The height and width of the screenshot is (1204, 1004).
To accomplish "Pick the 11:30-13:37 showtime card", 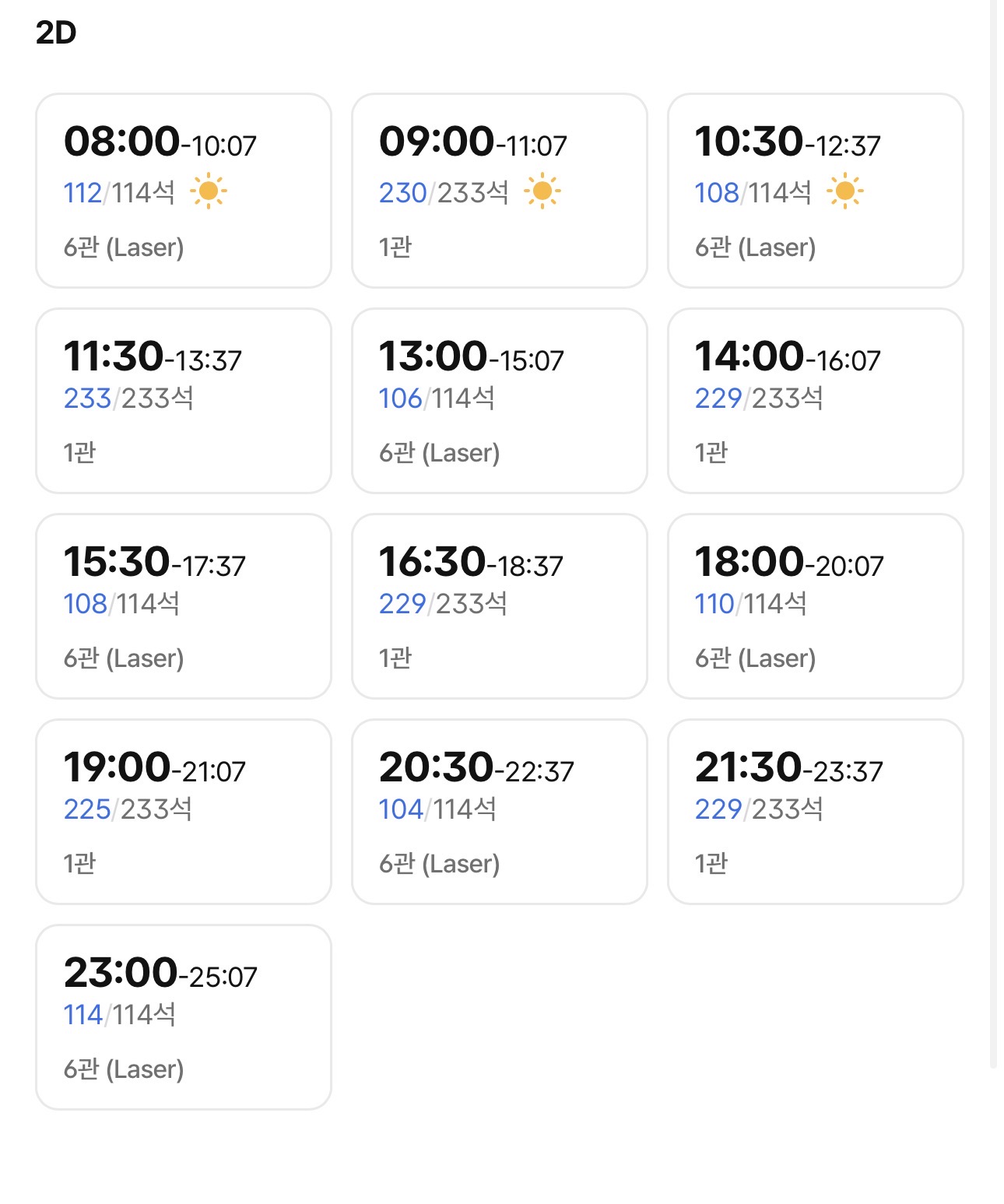I will coord(184,401).
